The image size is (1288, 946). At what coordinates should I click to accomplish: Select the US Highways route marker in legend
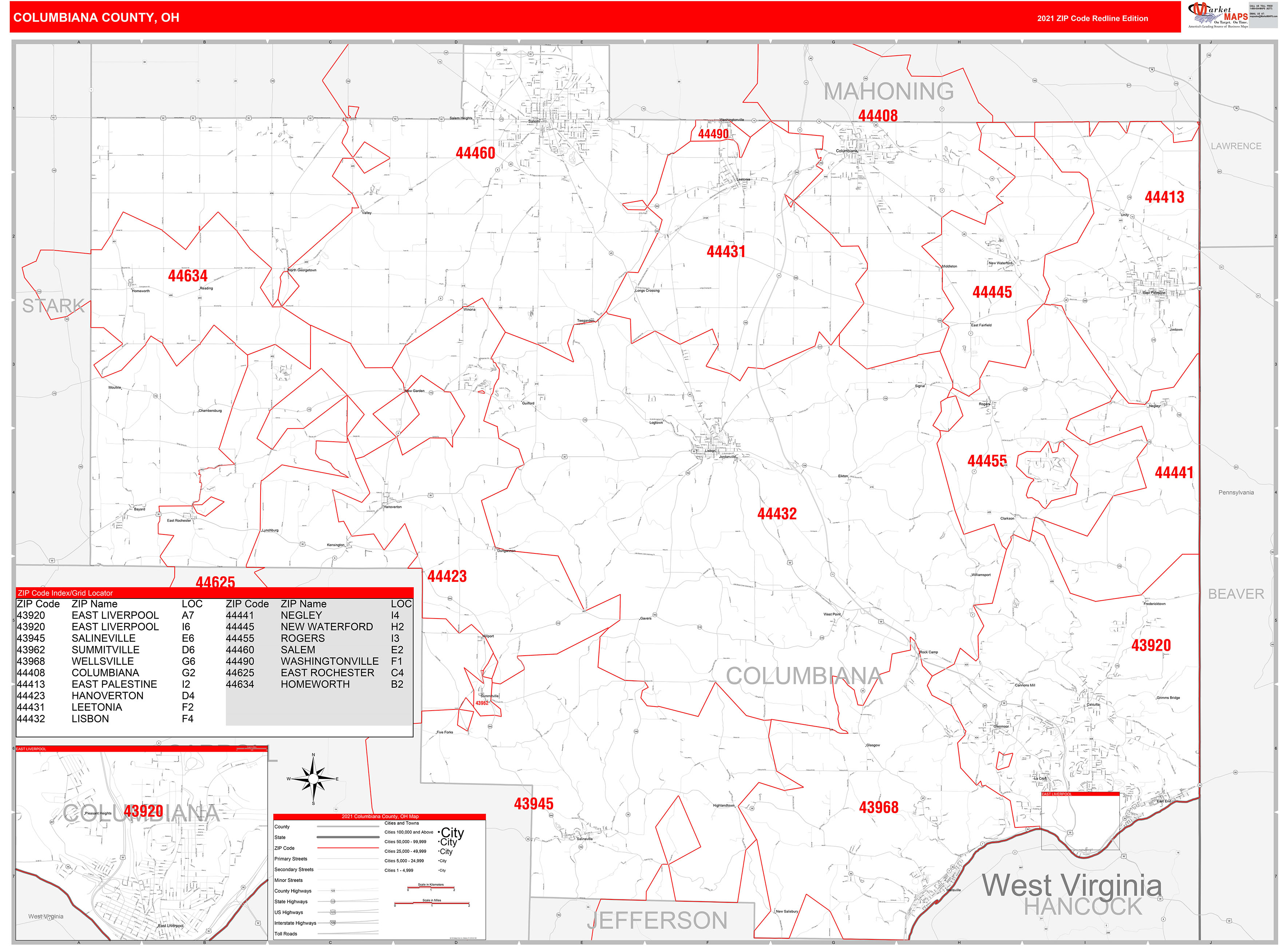tap(333, 912)
